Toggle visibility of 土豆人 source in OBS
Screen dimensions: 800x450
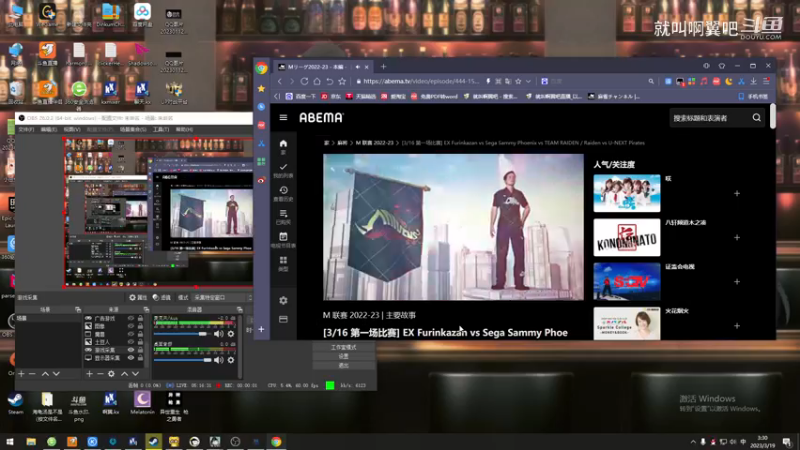tap(131, 342)
